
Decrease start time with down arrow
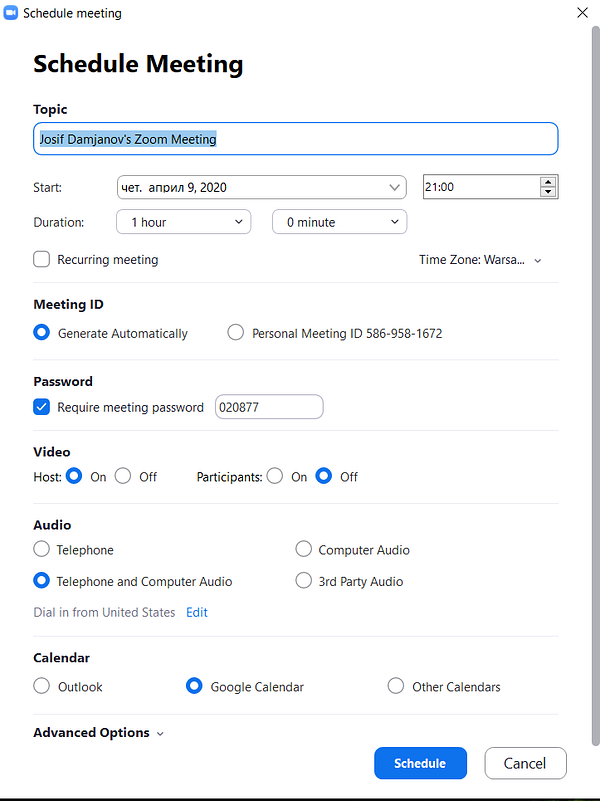click(x=548, y=192)
